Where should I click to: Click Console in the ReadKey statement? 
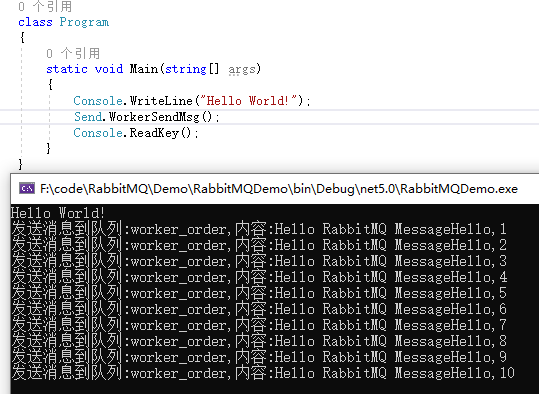98,132
